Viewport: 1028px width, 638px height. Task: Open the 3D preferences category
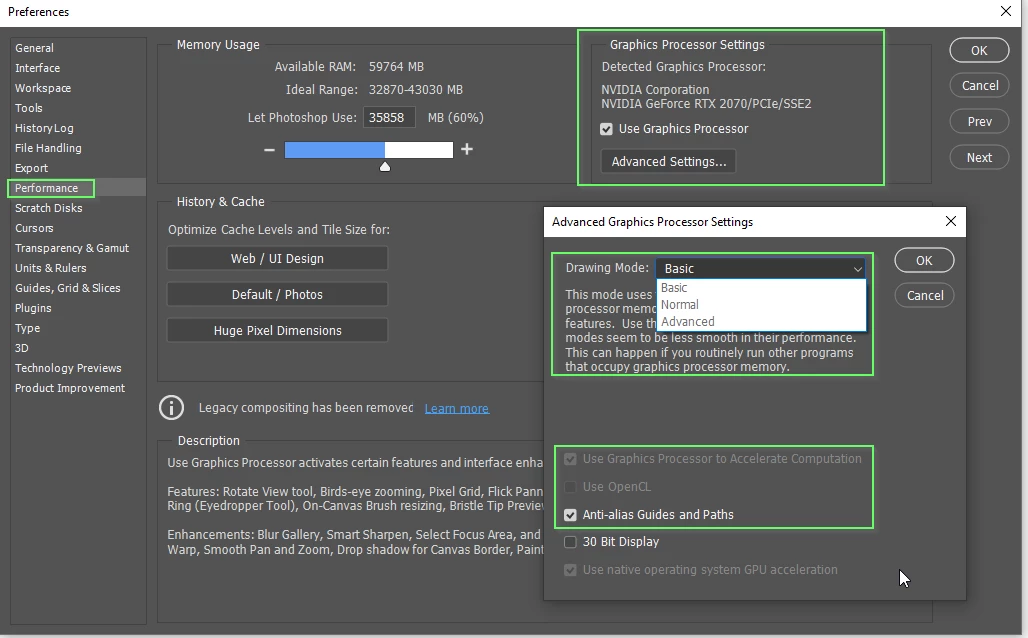(22, 348)
